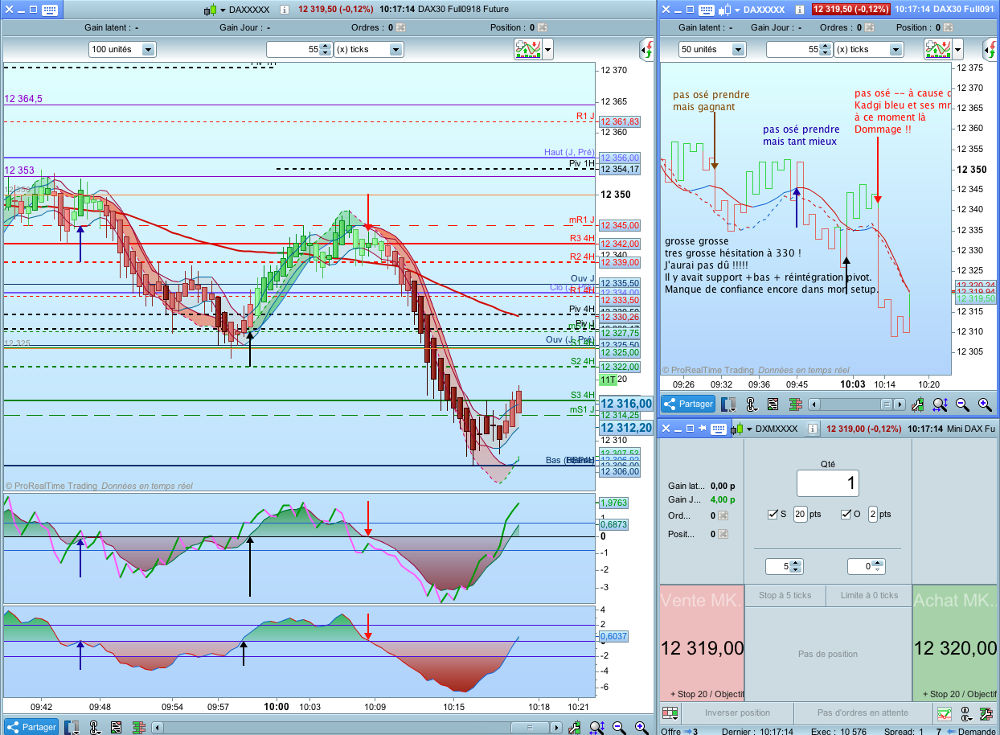
Task: Open wrench settings icon in right chart toolbar
Action: click(x=918, y=404)
